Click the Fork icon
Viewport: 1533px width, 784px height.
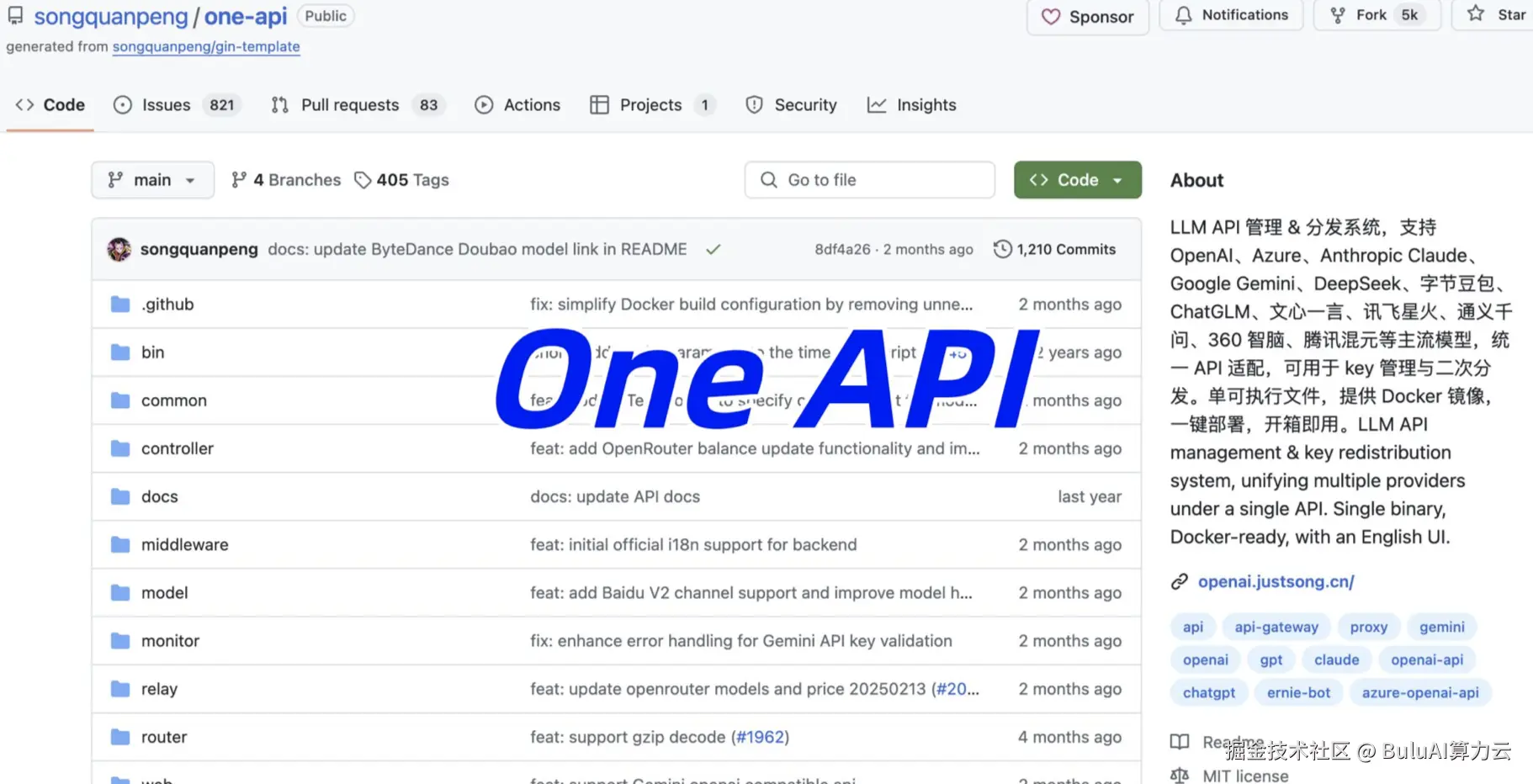click(1338, 15)
